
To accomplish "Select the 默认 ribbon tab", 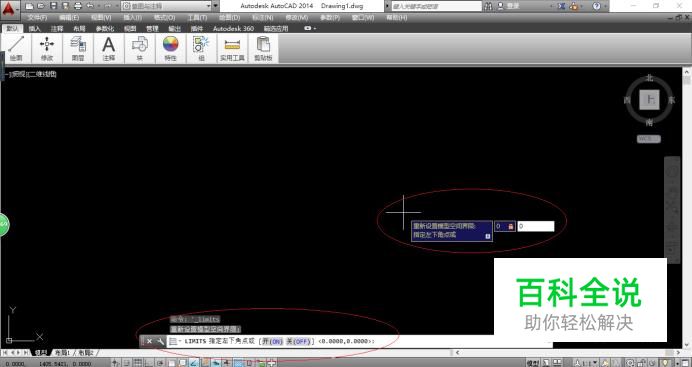I will click(x=12, y=28).
